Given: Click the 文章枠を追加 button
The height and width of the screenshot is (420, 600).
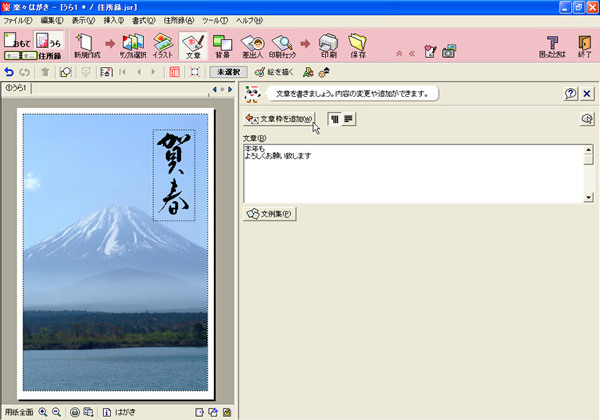Looking at the screenshot, I should point(279,119).
